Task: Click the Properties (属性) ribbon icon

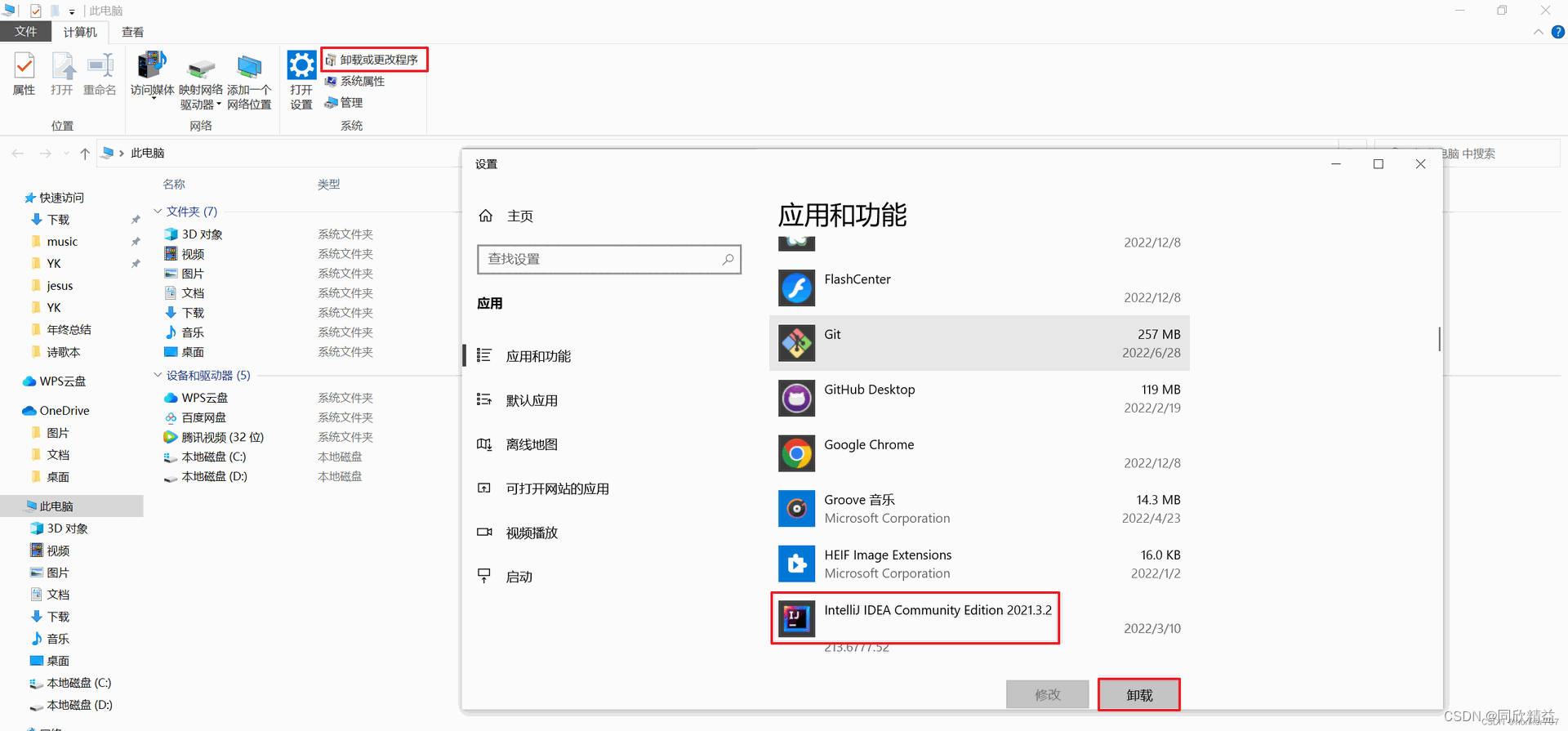Action: [24, 74]
